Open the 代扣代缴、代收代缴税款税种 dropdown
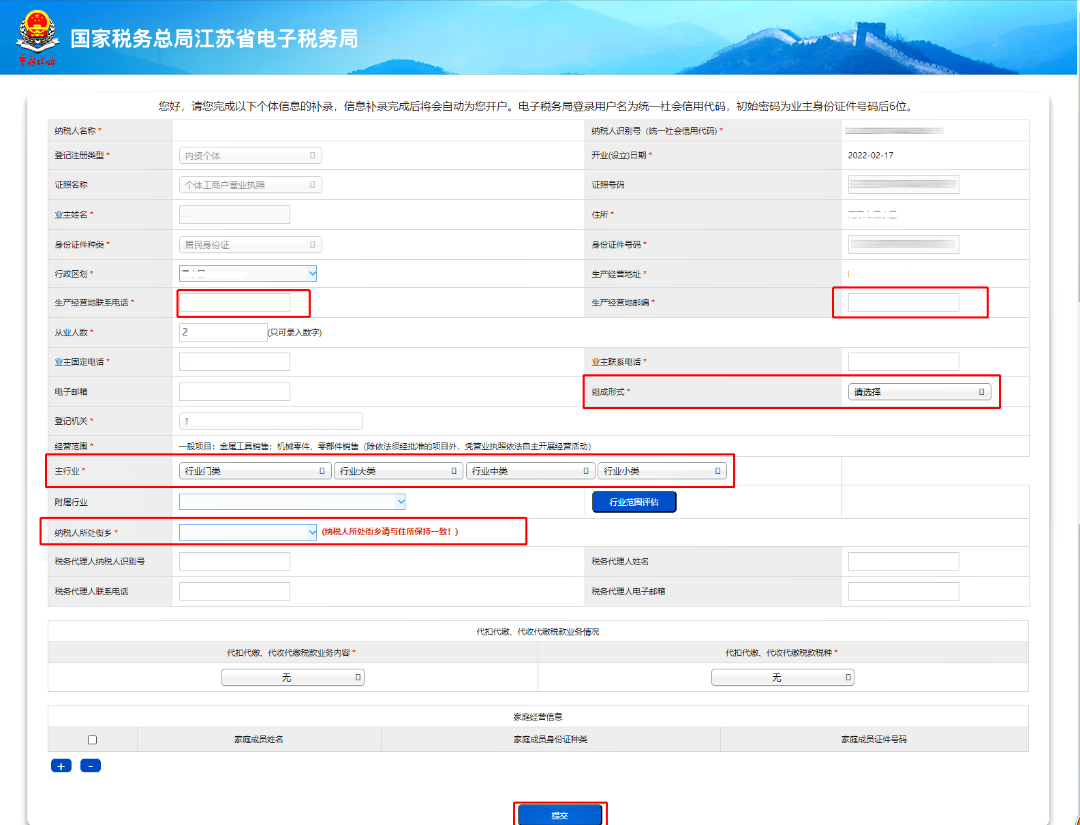Screen dimensions: 1080x825 [x=782, y=678]
